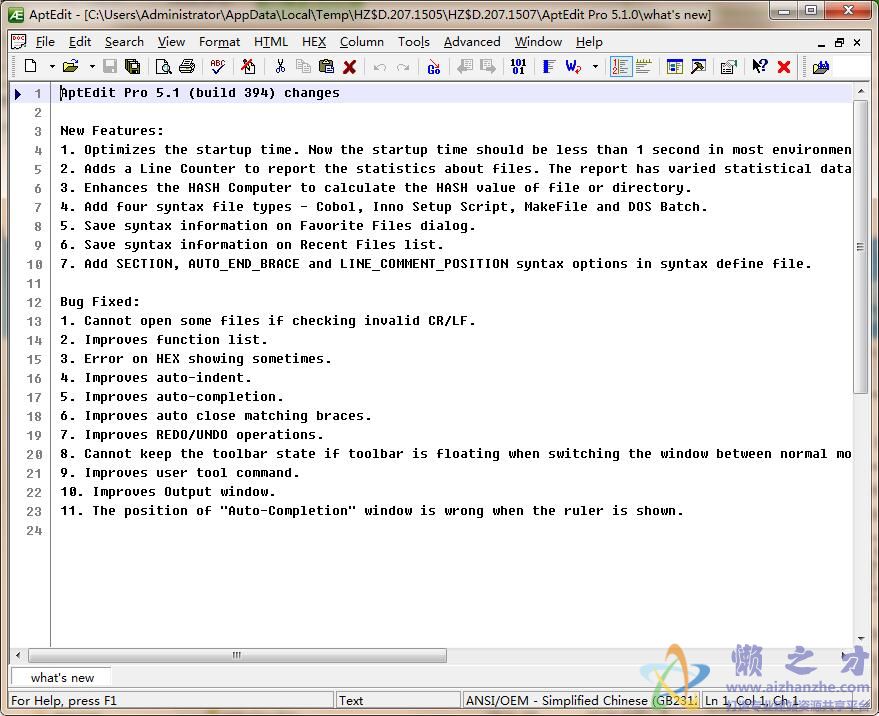Click the Open file folder icon
Image resolution: width=879 pixels, height=716 pixels.
click(x=71, y=67)
